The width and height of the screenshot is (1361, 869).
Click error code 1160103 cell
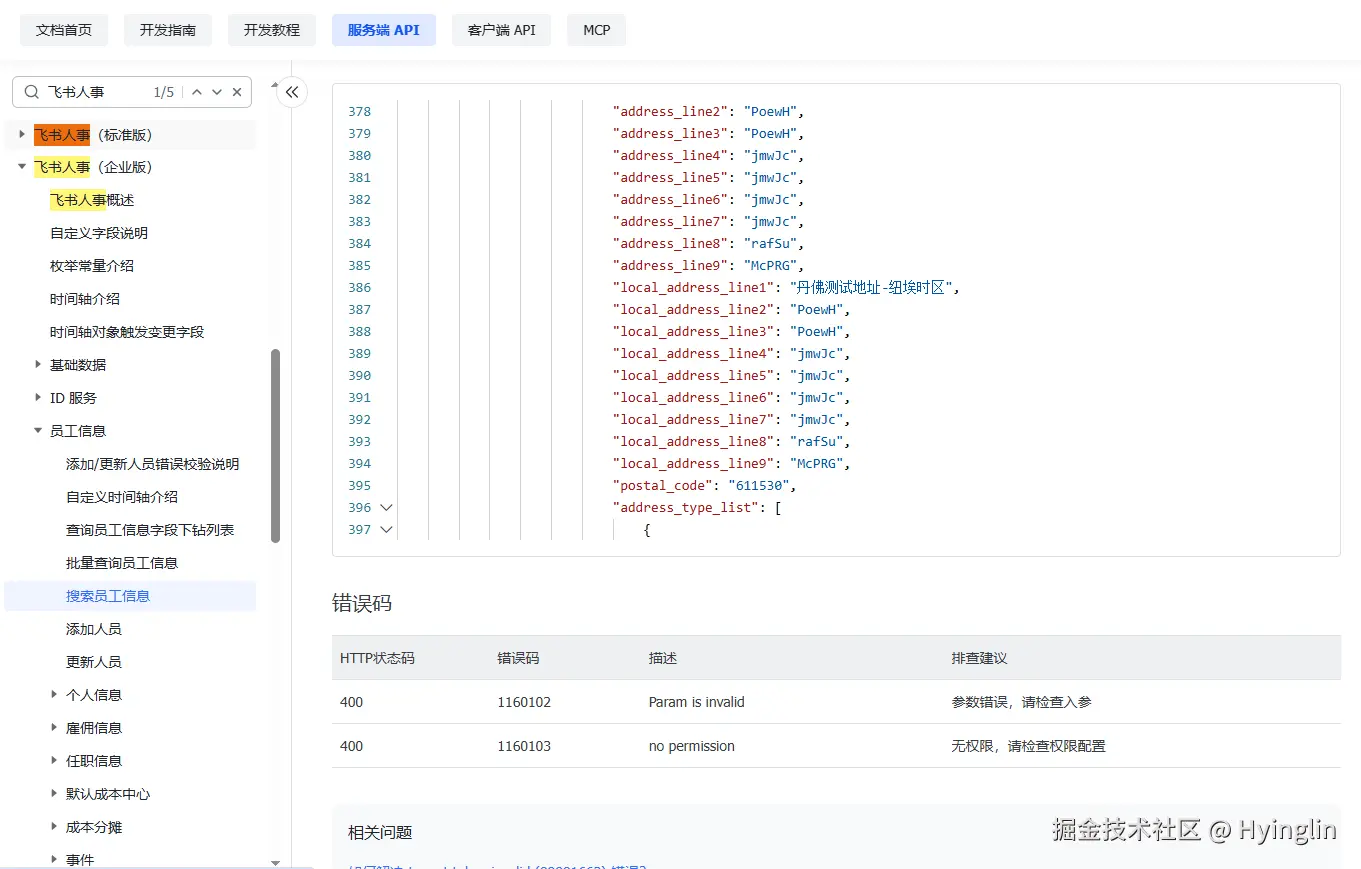[x=524, y=746]
